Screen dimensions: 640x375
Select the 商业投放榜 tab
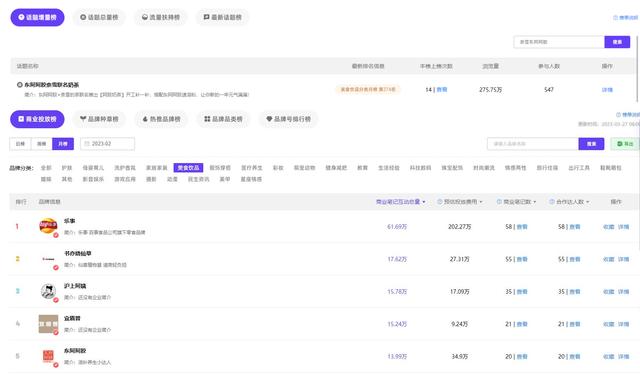(x=37, y=119)
